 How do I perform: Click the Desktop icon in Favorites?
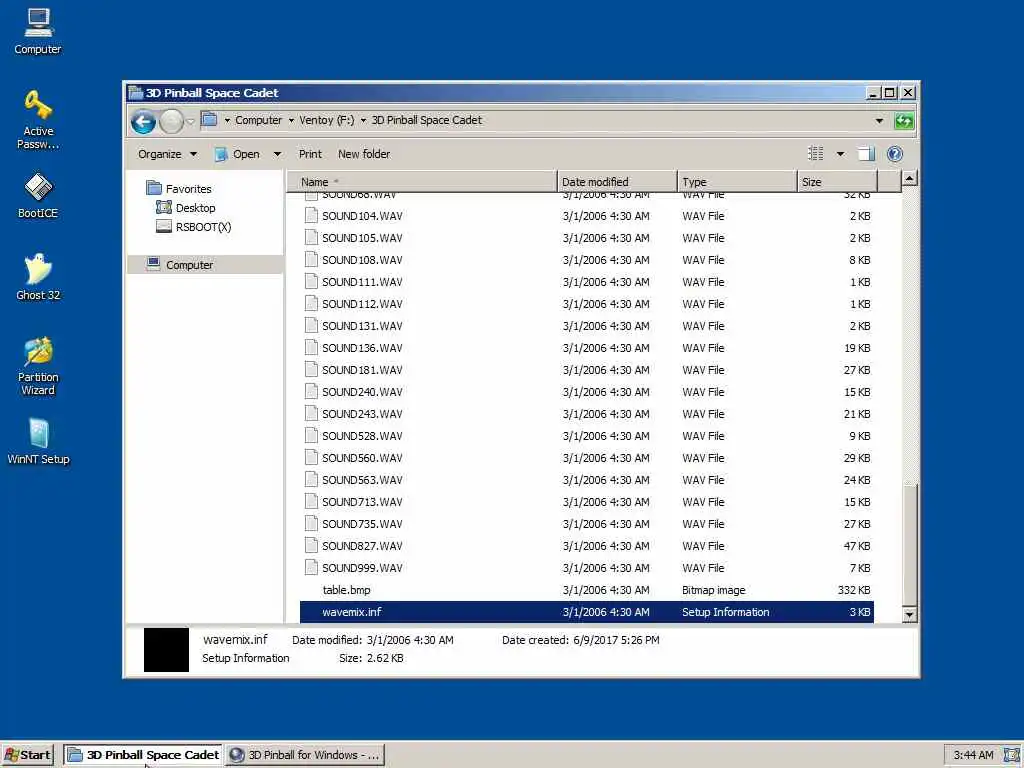[x=164, y=208]
